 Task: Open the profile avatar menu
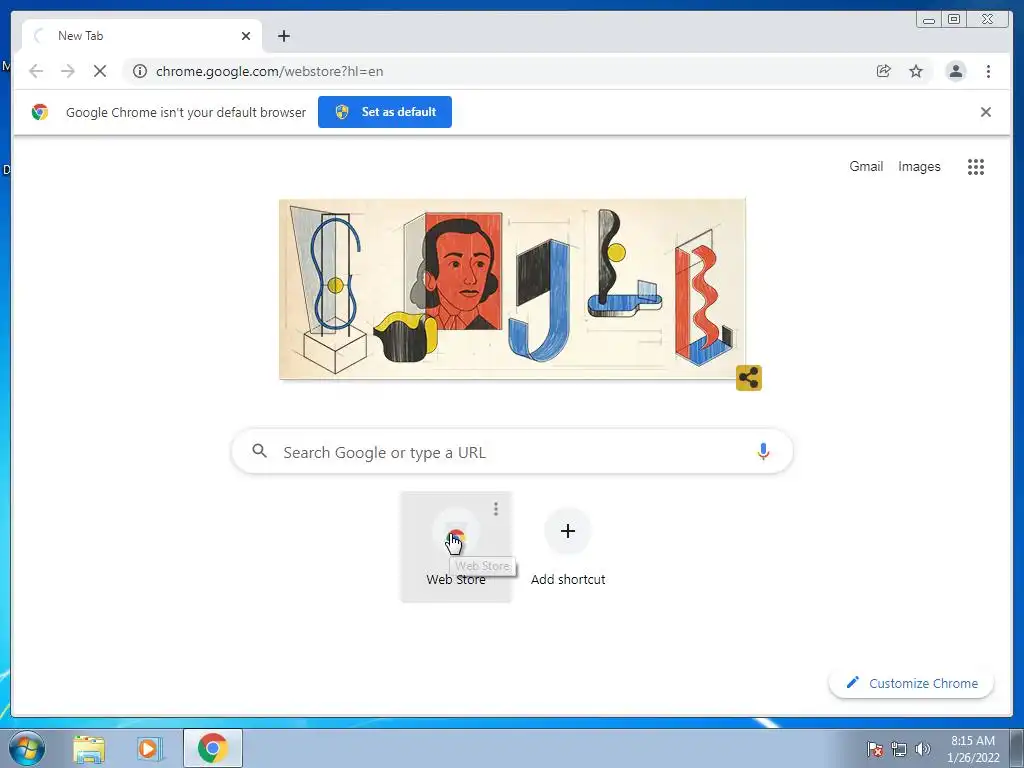click(955, 71)
